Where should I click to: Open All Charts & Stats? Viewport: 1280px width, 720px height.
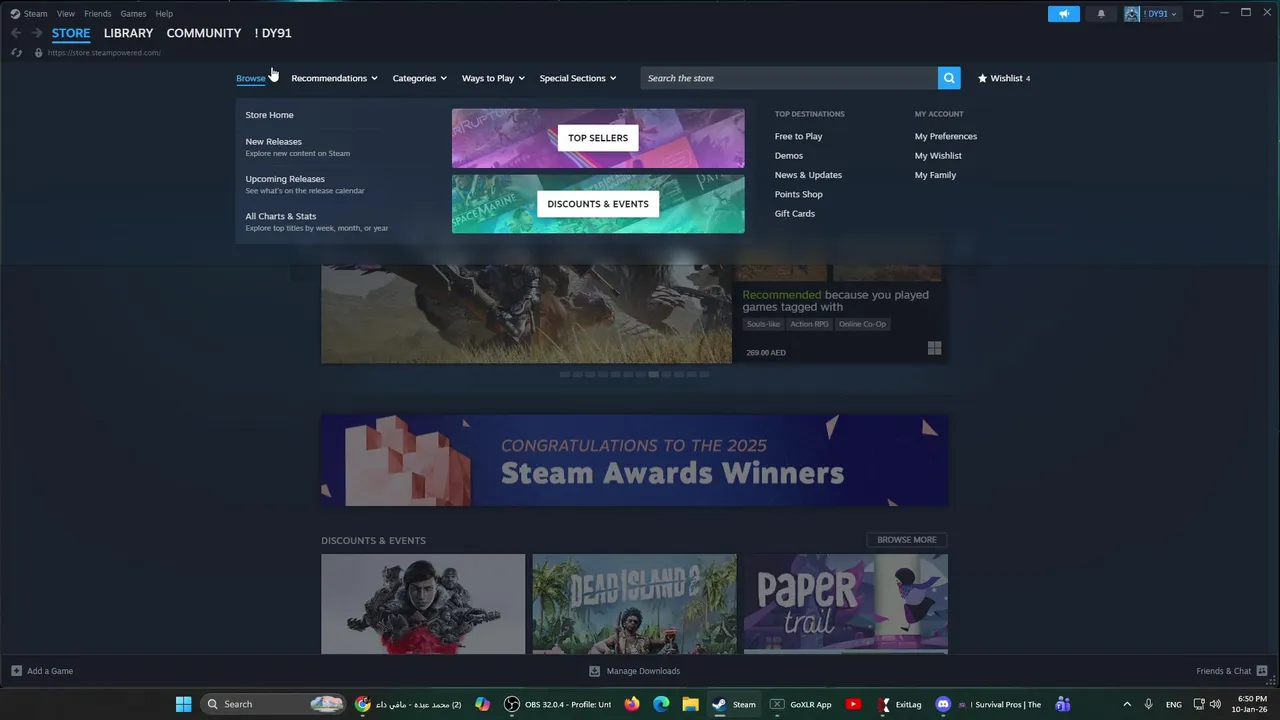coord(281,216)
